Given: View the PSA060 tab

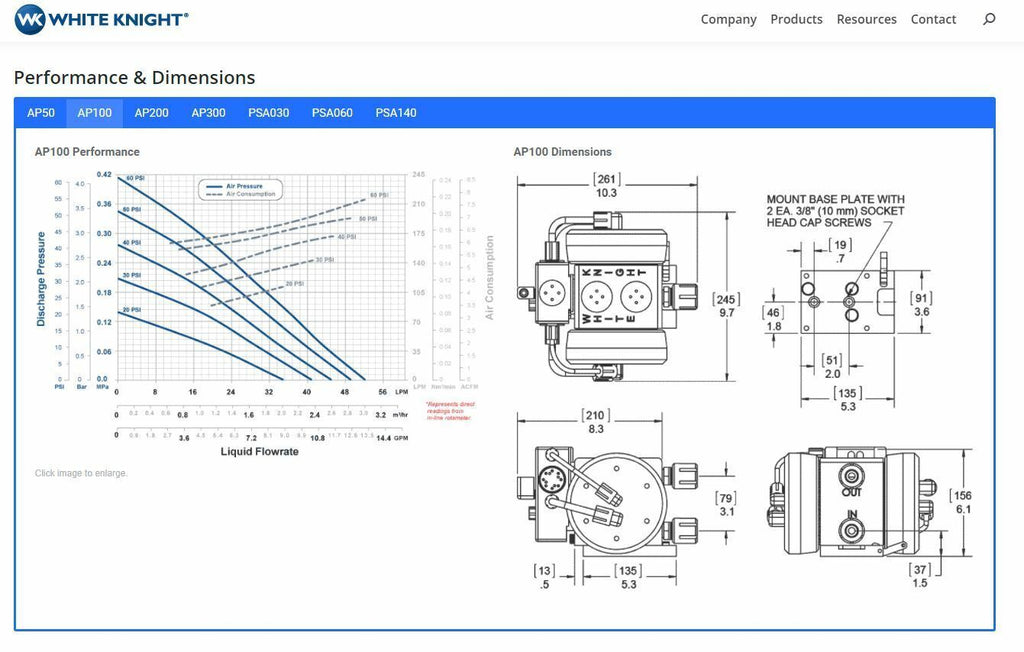Looking at the screenshot, I should point(332,112).
